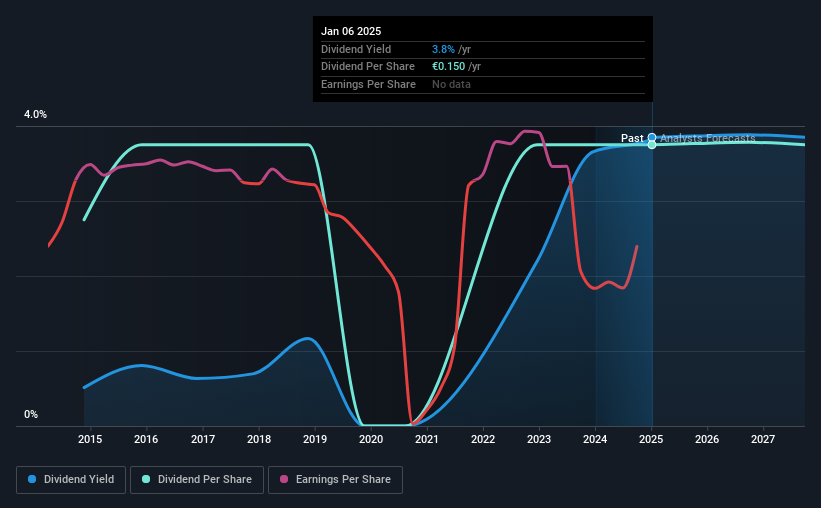Click the 'No data' Earnings Per Share value
This screenshot has height=508, width=821.
pyautogui.click(x=451, y=84)
